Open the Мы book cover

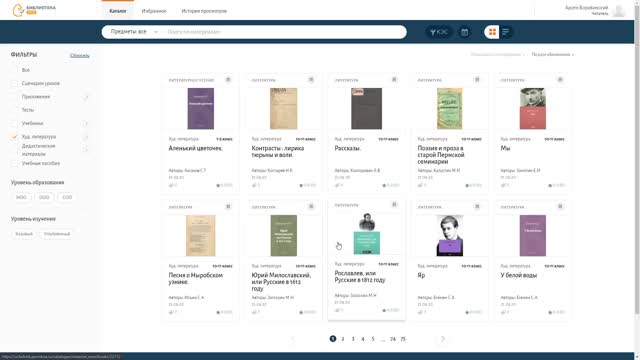click(533, 109)
